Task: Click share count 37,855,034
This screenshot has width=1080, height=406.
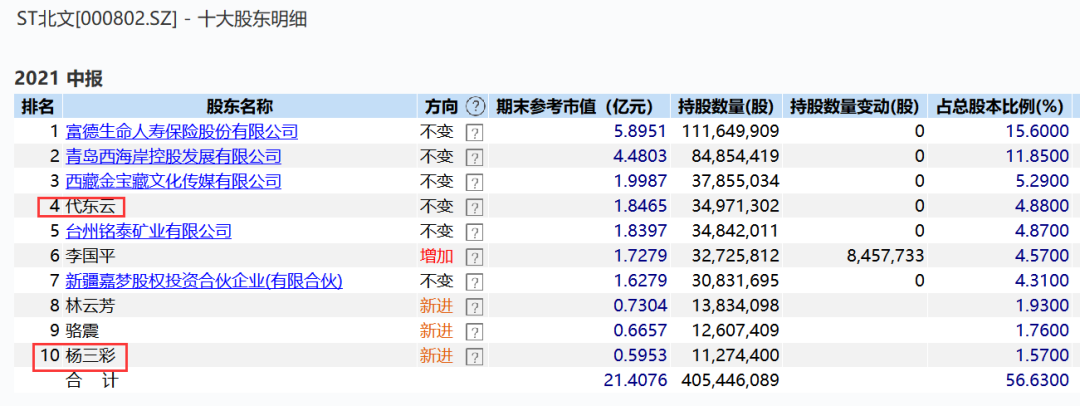Action: point(735,181)
